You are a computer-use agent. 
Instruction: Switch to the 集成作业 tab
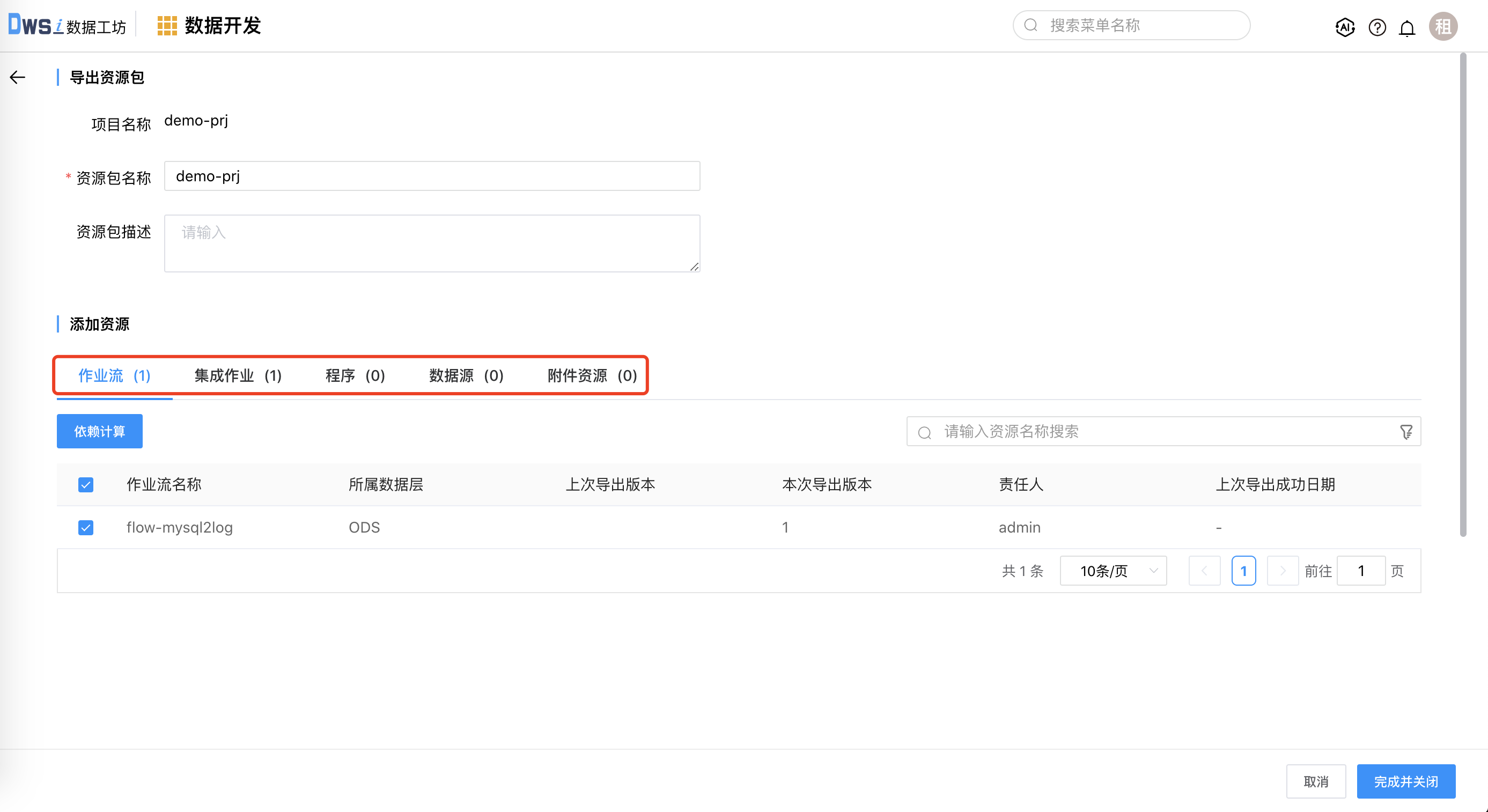coord(238,376)
